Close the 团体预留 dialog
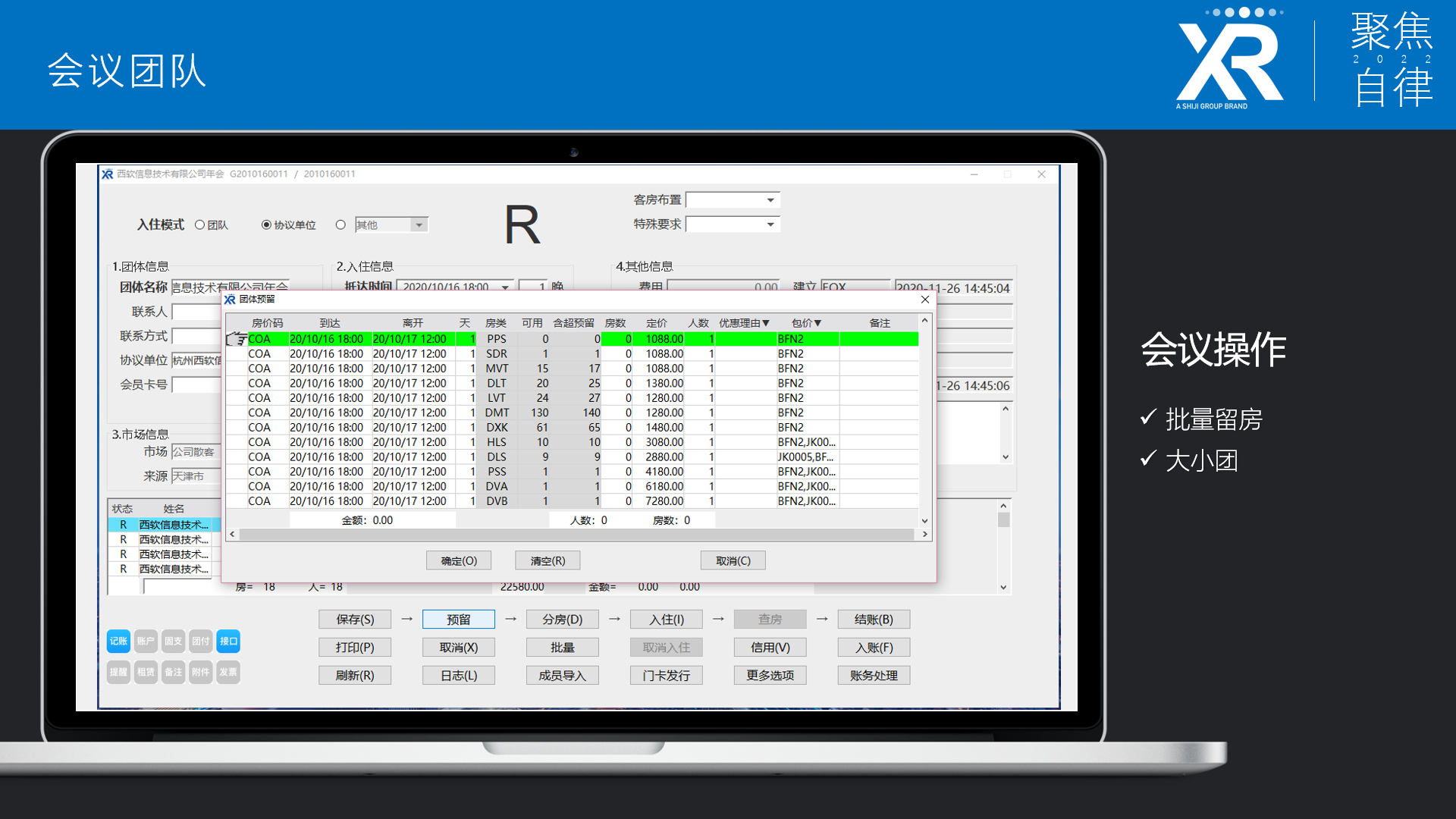 point(925,300)
